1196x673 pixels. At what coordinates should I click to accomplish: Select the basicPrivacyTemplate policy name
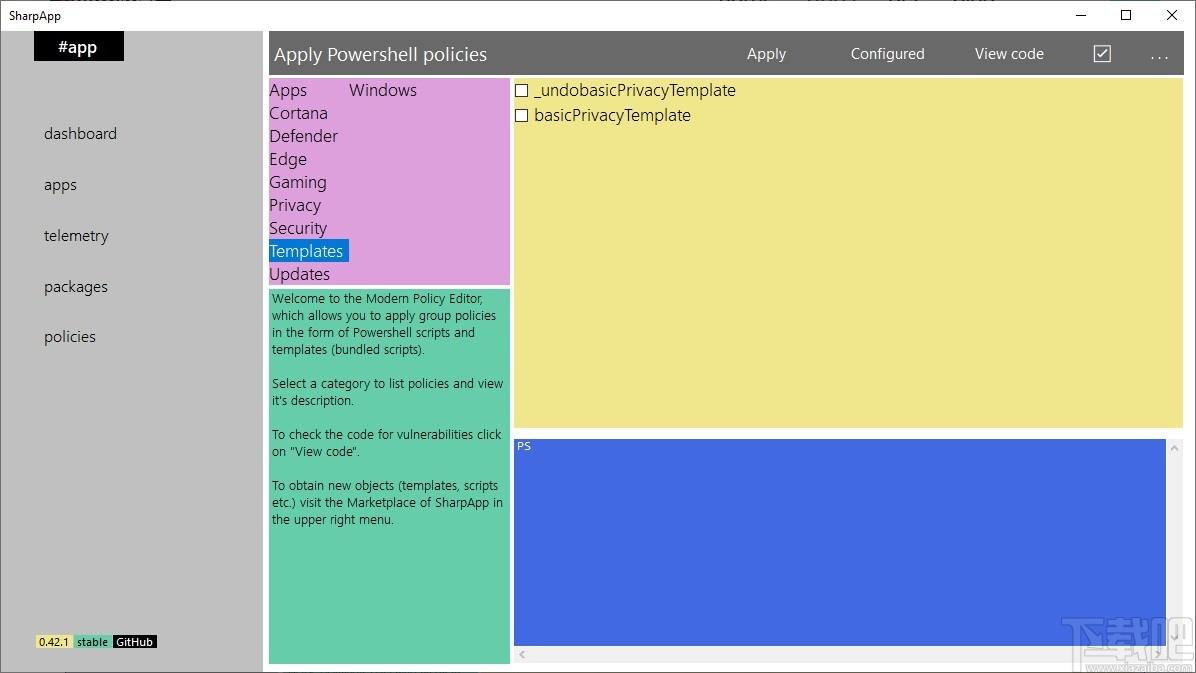click(612, 115)
